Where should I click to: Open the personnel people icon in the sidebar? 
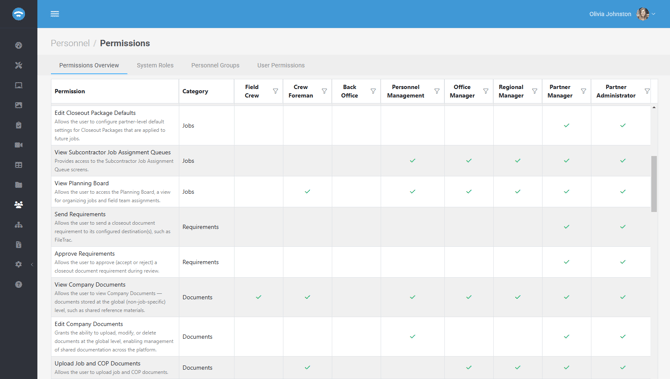(18, 205)
